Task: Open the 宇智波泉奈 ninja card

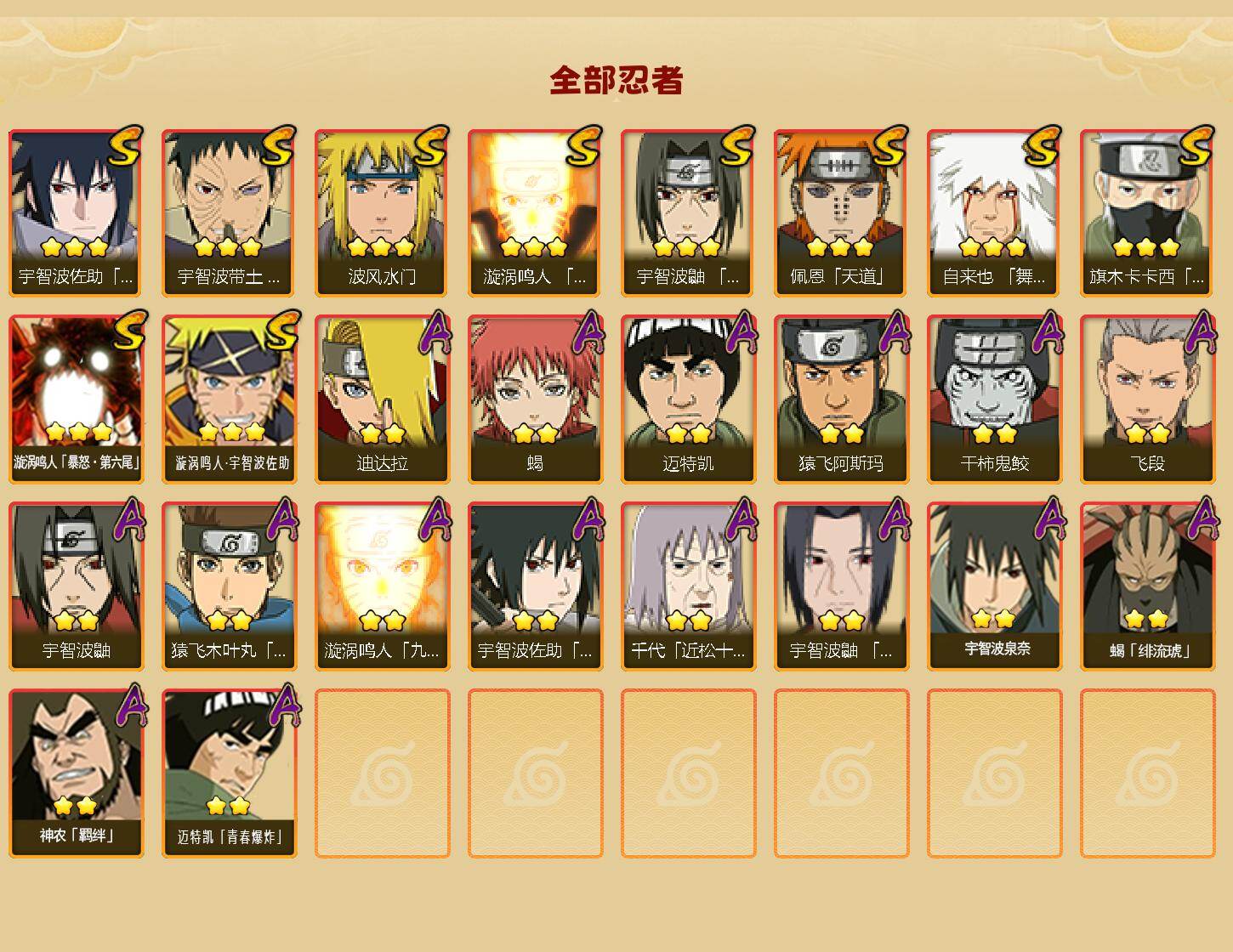Action: click(x=994, y=586)
